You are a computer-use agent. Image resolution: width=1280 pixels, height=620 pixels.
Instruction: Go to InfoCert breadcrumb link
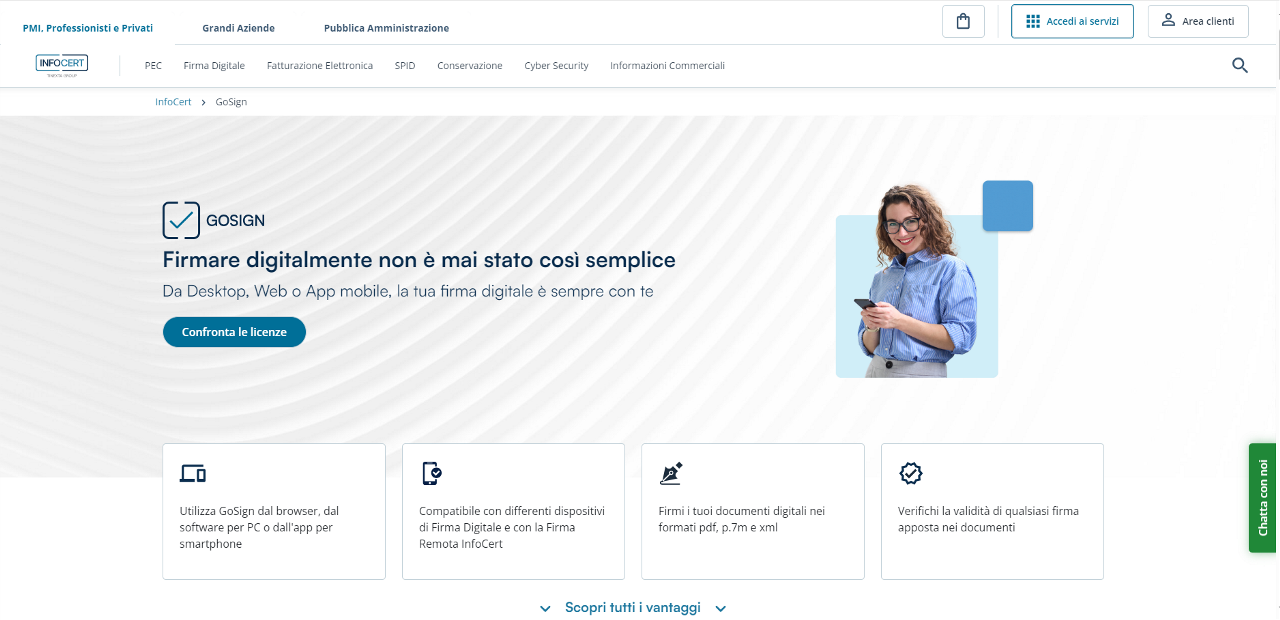173,102
